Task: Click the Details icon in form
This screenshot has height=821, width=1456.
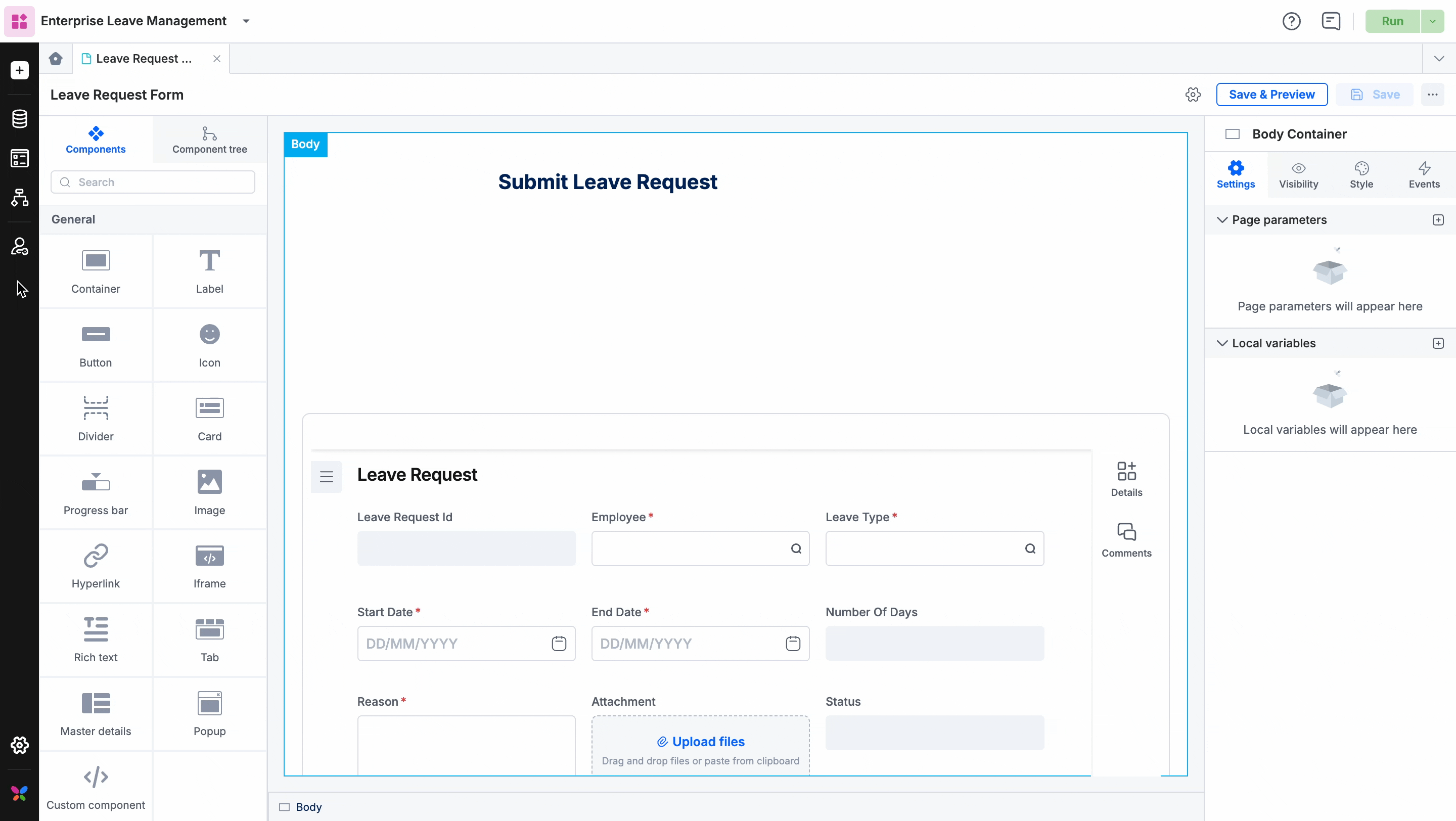Action: pyautogui.click(x=1126, y=479)
